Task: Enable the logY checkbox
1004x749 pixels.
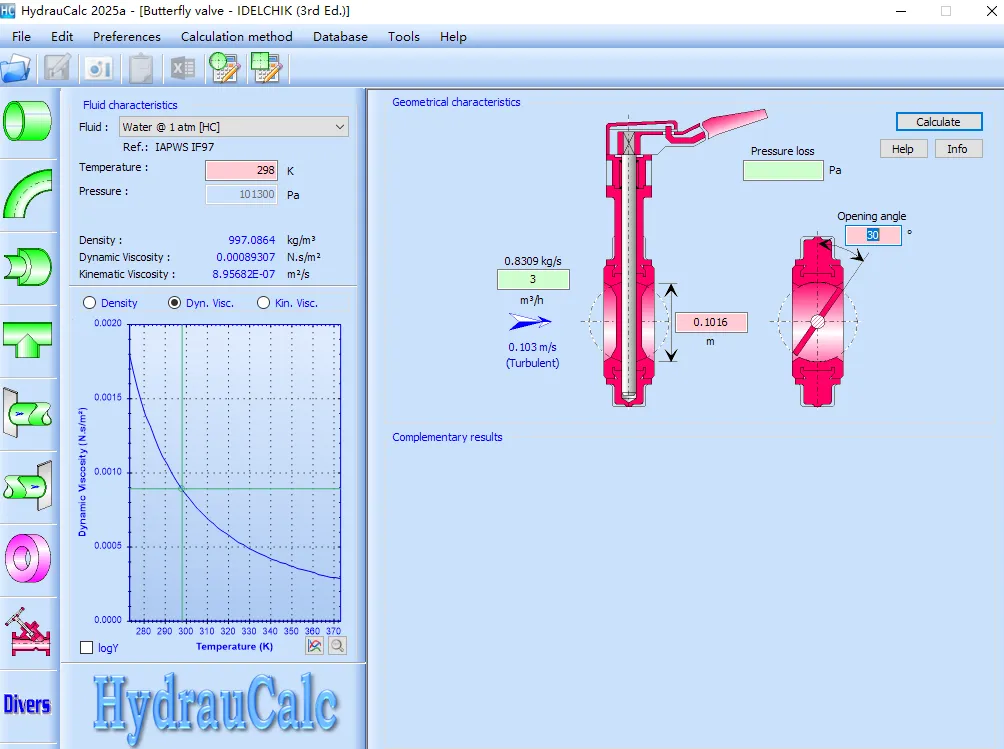Action: point(86,648)
